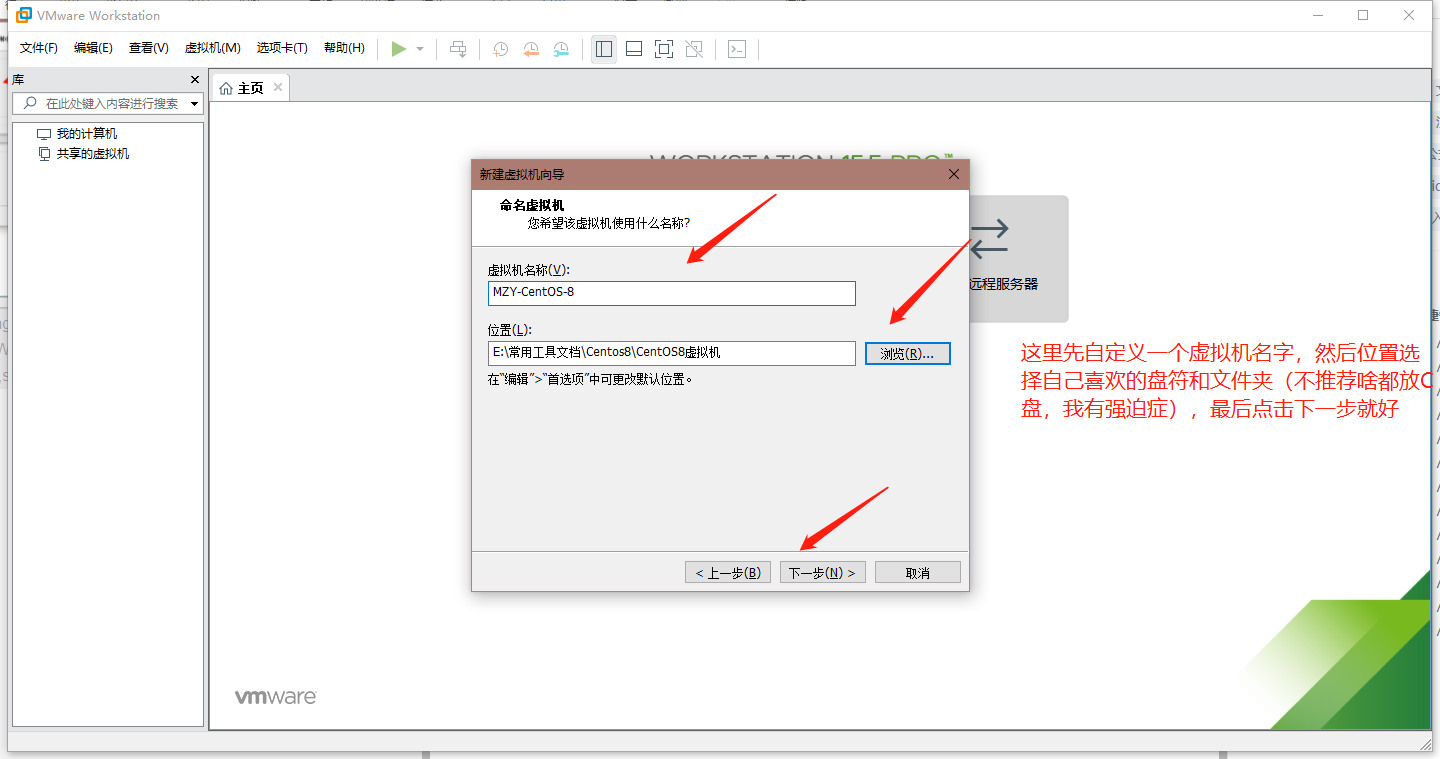This screenshot has height=759, width=1440.
Task: Close the 主页 tab
Action: (278, 87)
